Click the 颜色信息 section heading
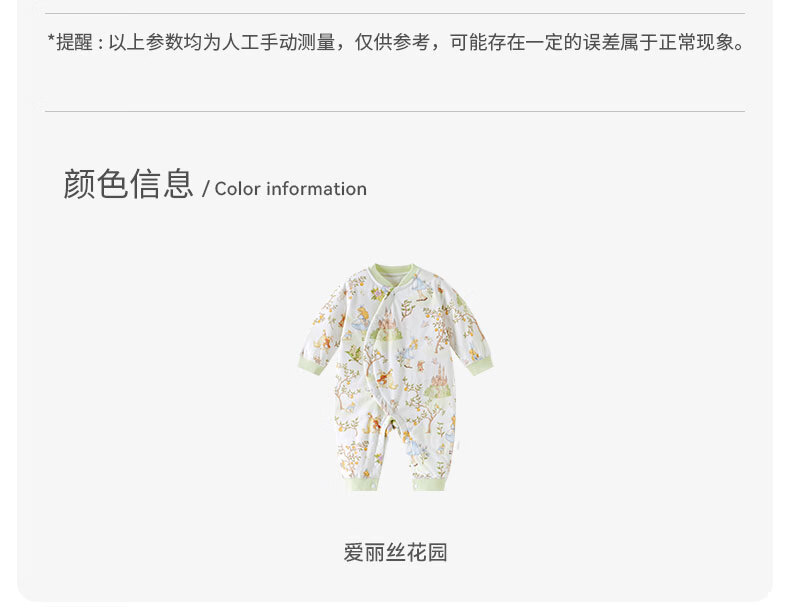Image resolution: width=790 pixels, height=612 pixels. click(x=128, y=184)
